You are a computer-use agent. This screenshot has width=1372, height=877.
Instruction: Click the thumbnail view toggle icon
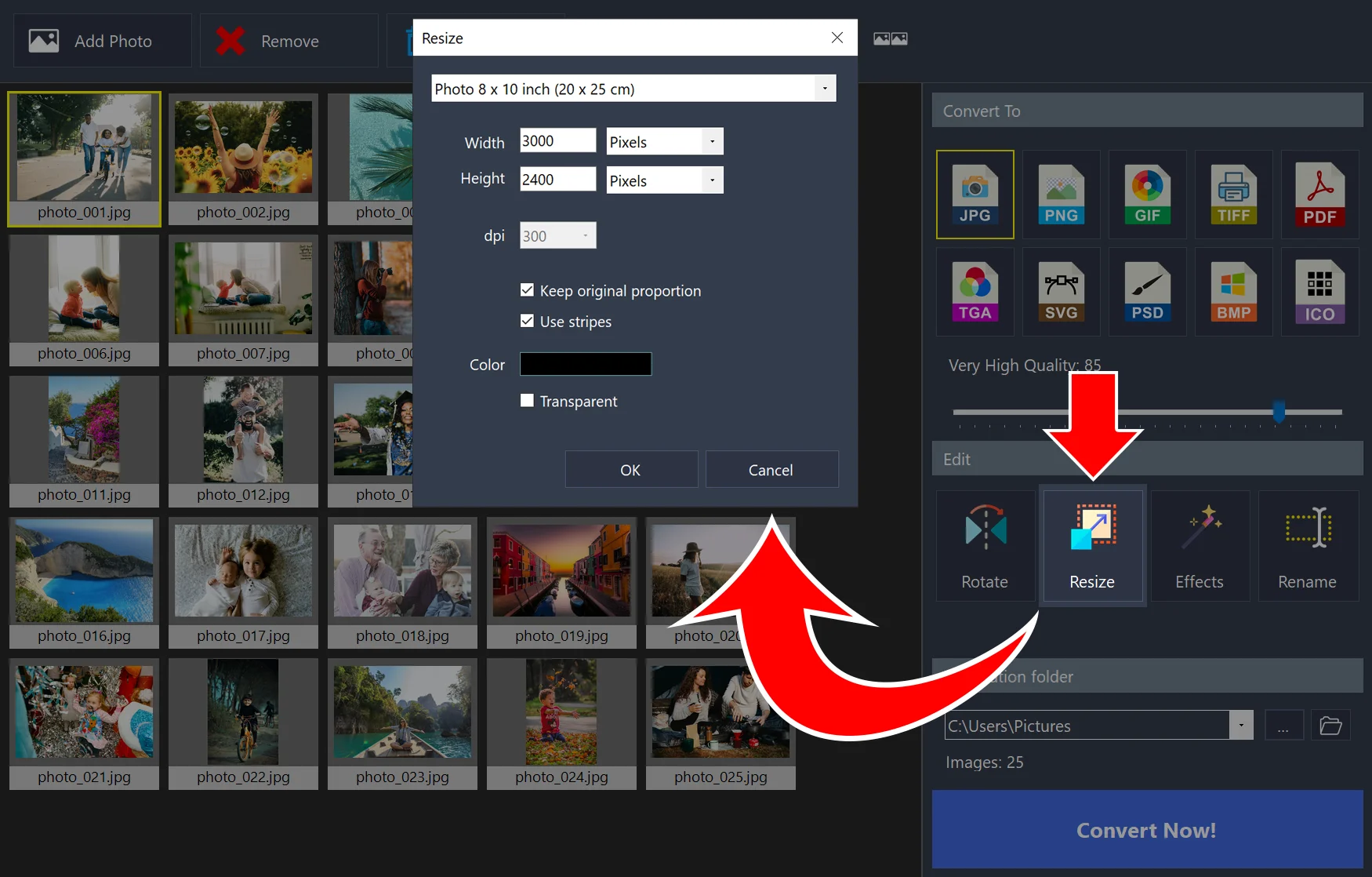coord(891,38)
